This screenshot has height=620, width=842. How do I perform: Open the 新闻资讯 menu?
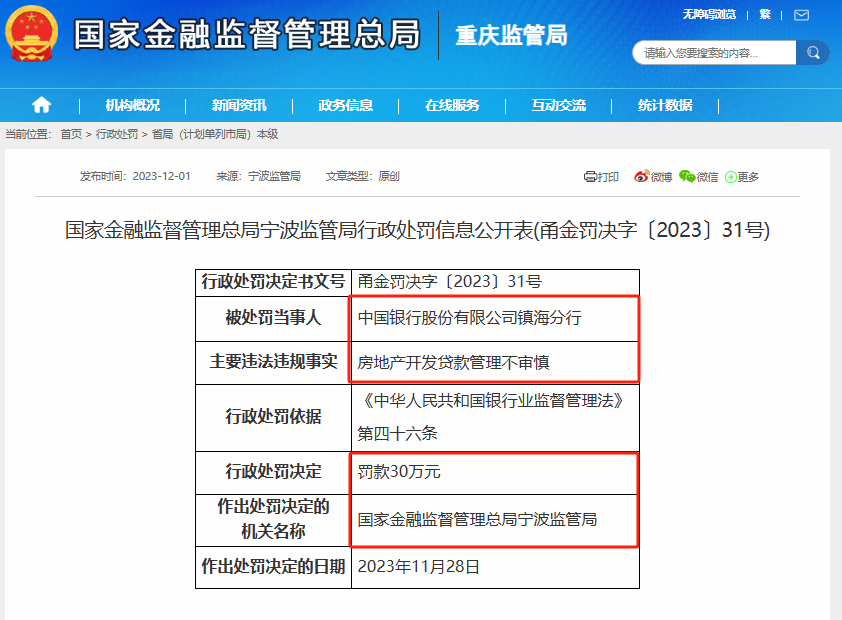pyautogui.click(x=238, y=105)
